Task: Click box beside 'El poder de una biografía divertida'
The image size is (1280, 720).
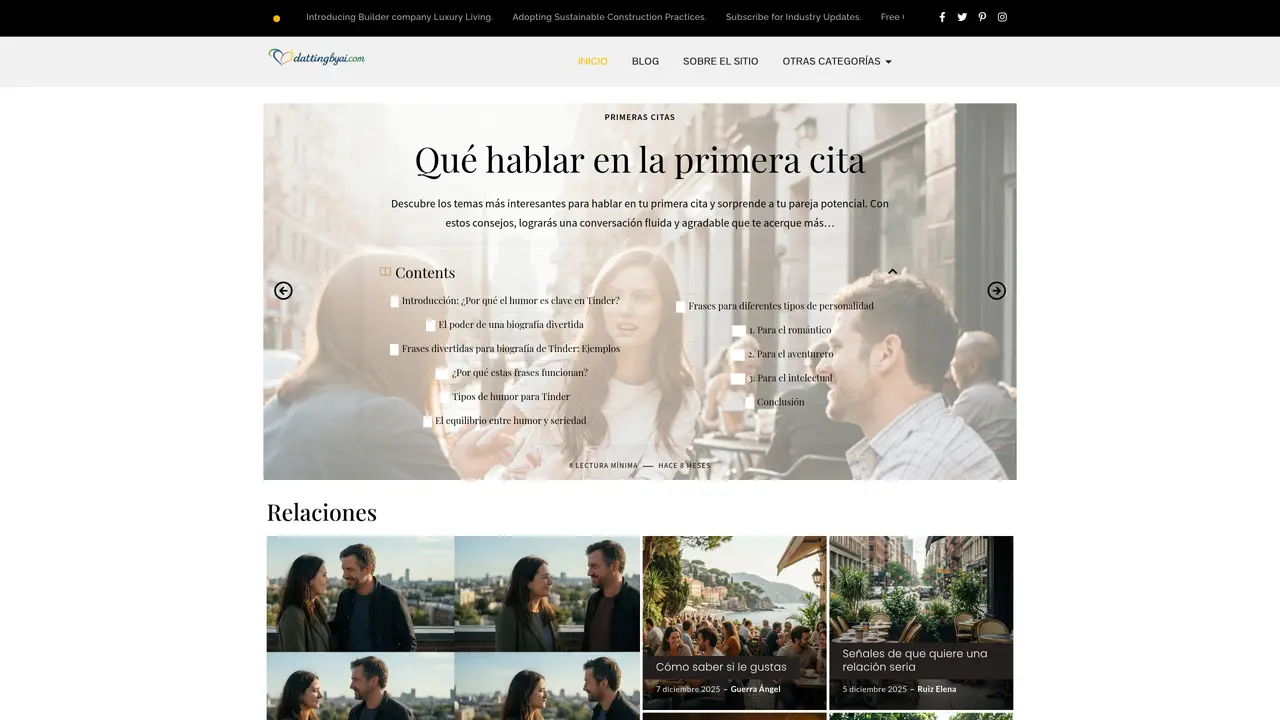Action: 430,325
